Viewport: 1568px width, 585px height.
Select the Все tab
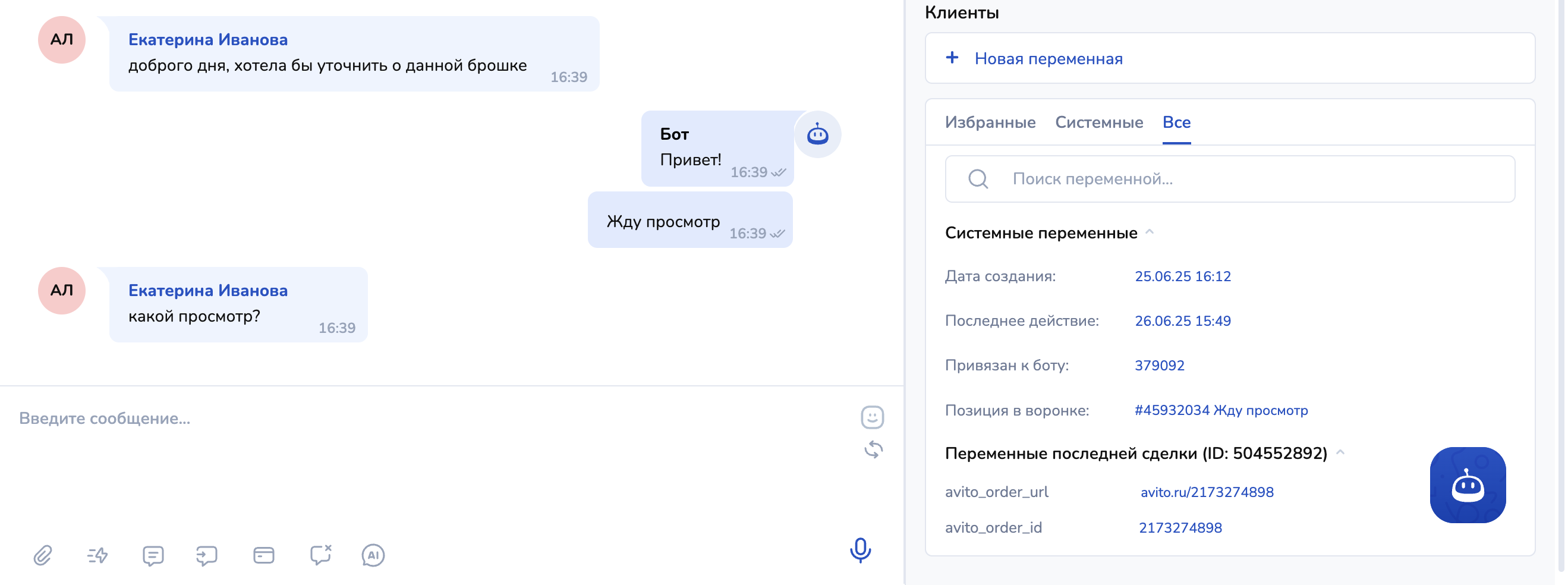[x=1176, y=122]
